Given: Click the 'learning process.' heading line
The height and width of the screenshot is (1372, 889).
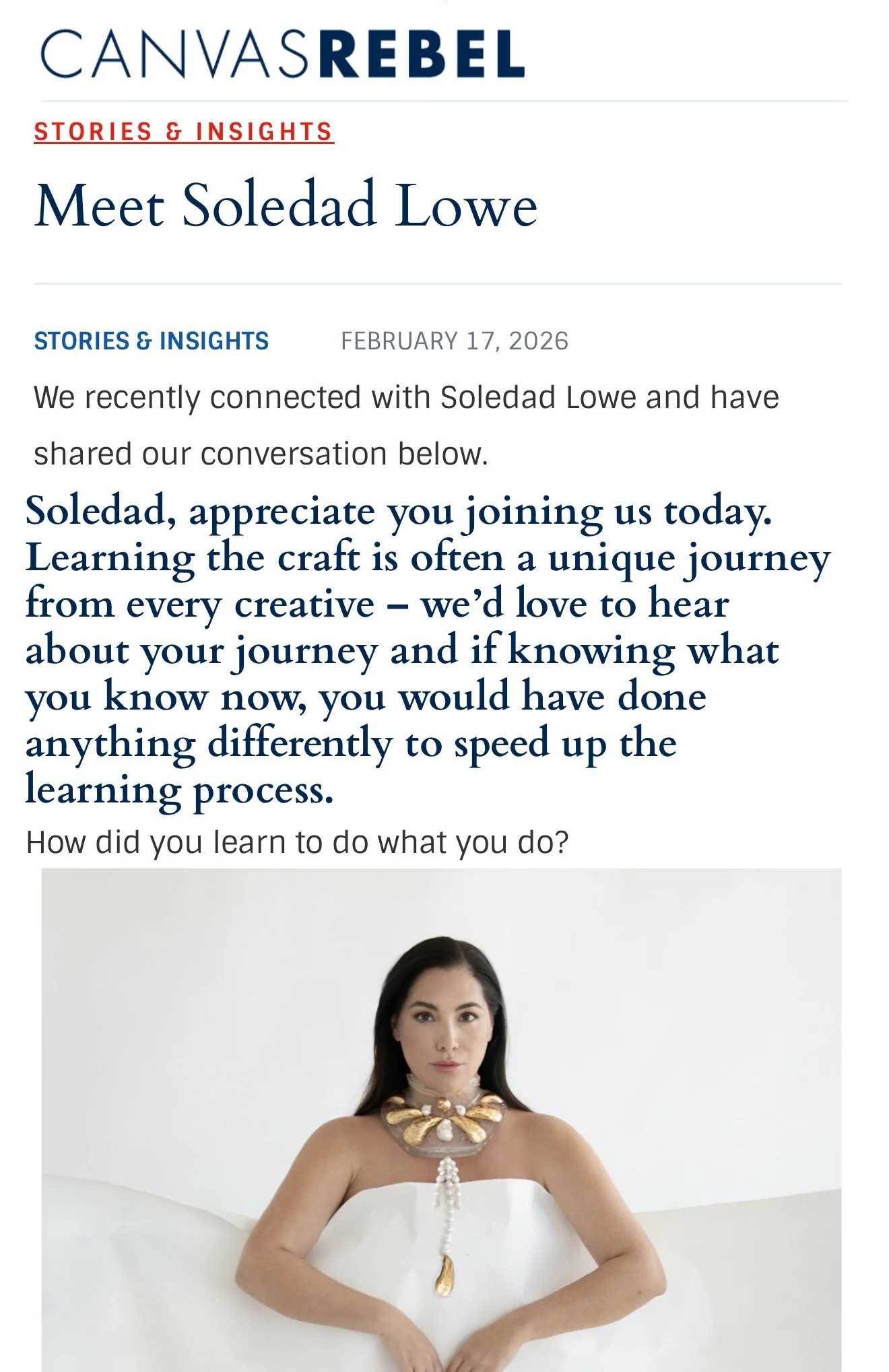Looking at the screenshot, I should (179, 790).
